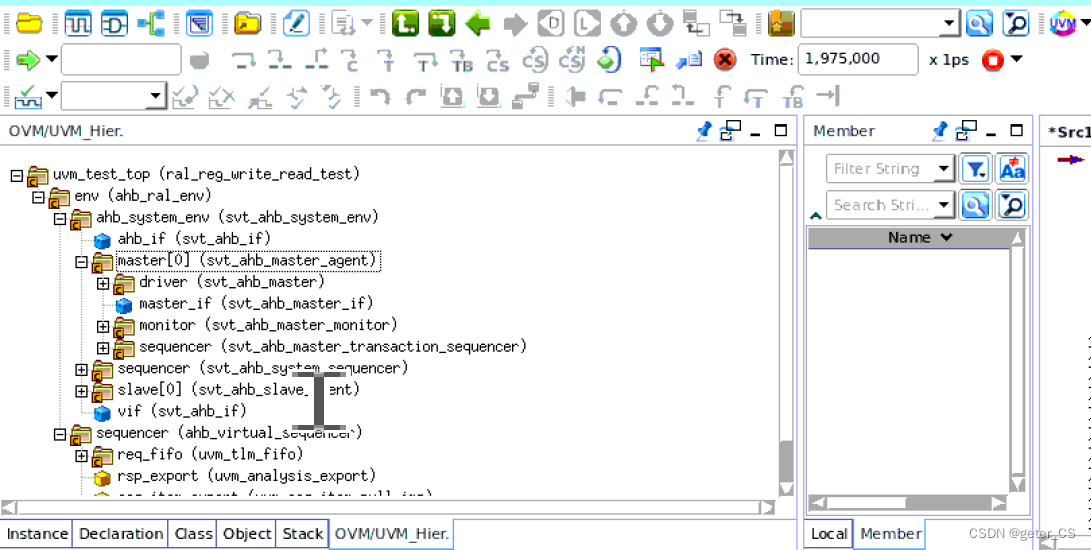Click the bookmark book icon
Viewport: 1091px width, 550px height.
coord(781,24)
